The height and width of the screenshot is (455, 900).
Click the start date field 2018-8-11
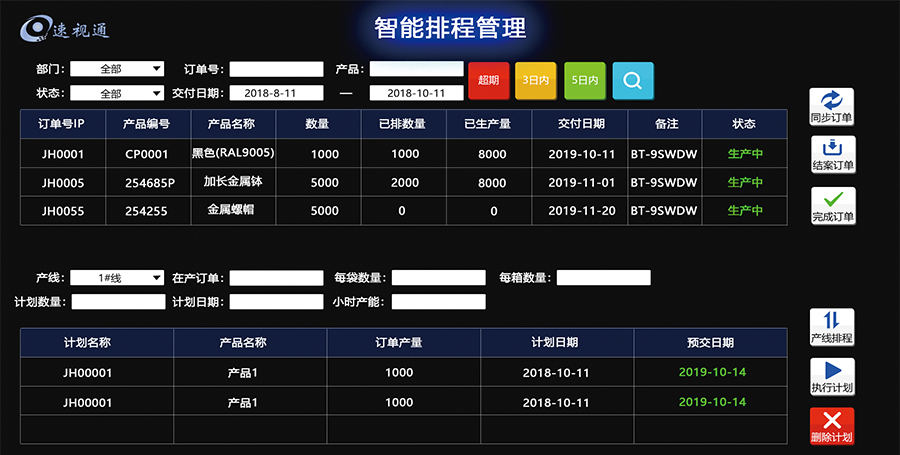[277, 93]
